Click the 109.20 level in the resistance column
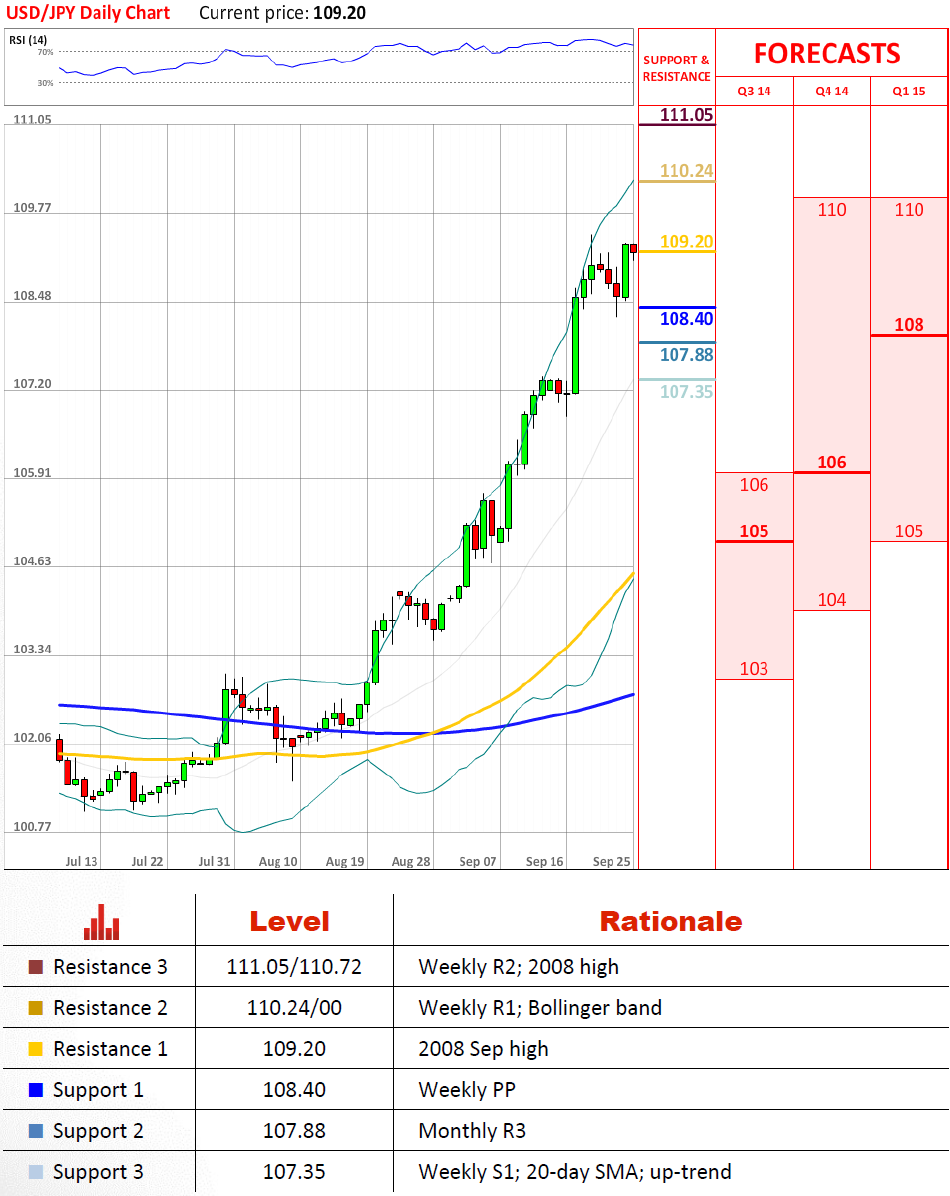The image size is (950, 1196). (x=686, y=242)
